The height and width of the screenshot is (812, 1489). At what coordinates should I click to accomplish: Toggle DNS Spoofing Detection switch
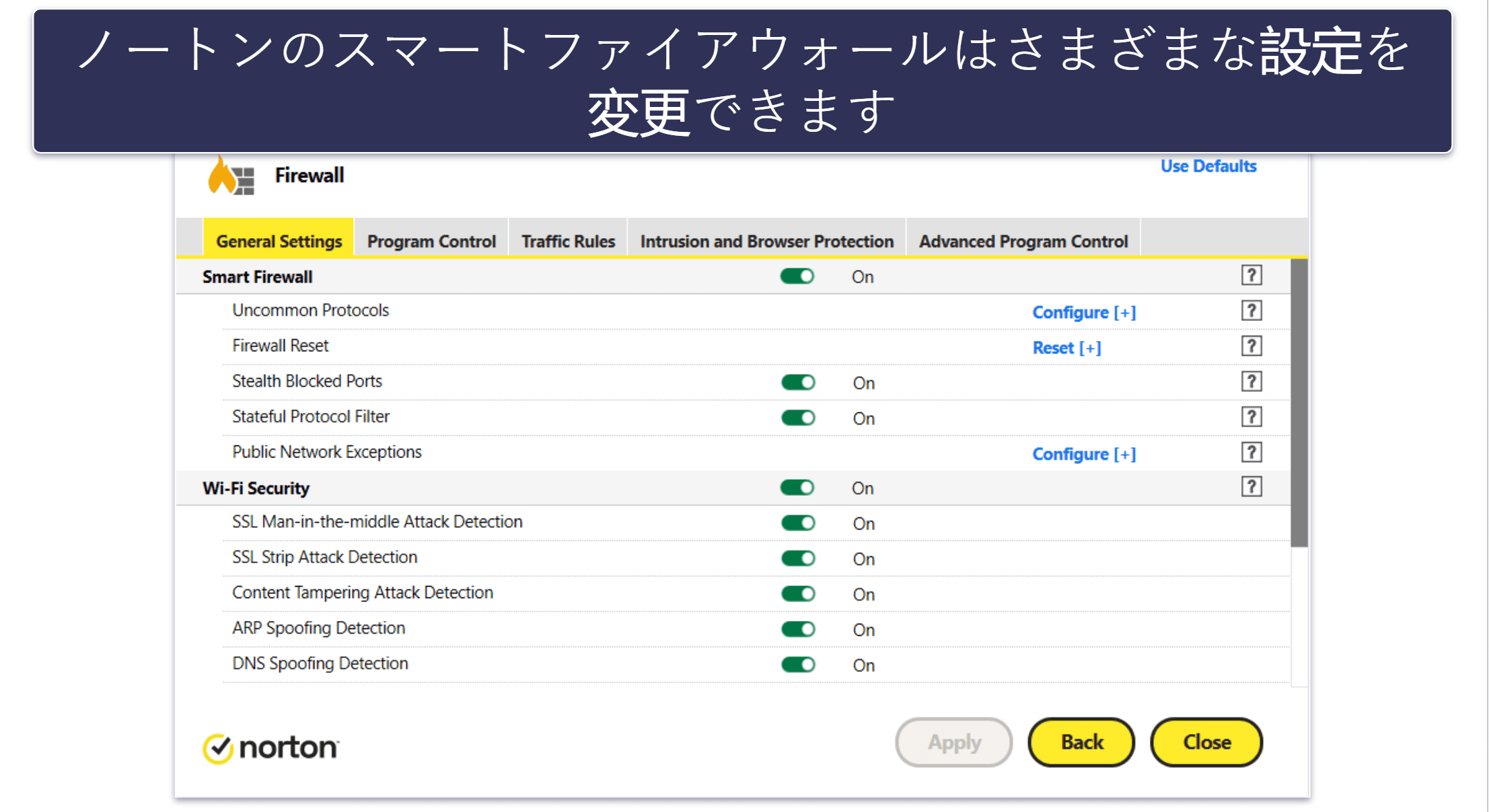tap(798, 665)
